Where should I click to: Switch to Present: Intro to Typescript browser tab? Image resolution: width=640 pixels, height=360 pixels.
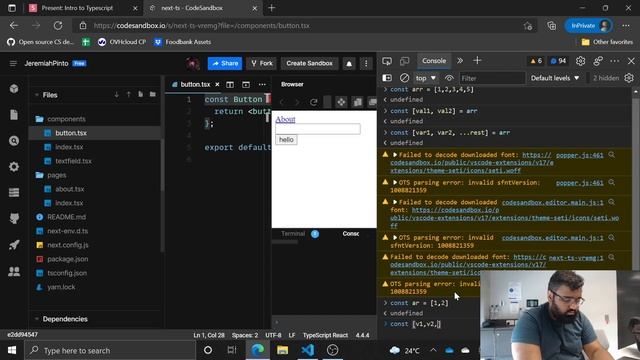[x=77, y=8]
